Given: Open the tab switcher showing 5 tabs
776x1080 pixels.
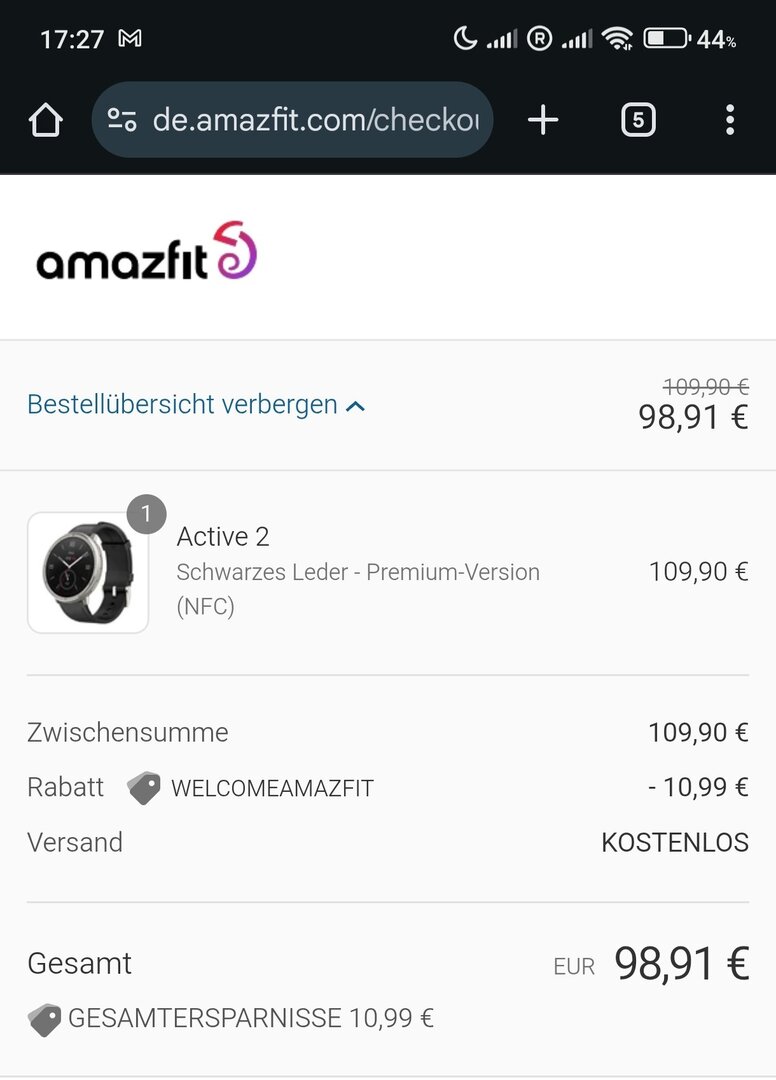Looking at the screenshot, I should tap(638, 121).
